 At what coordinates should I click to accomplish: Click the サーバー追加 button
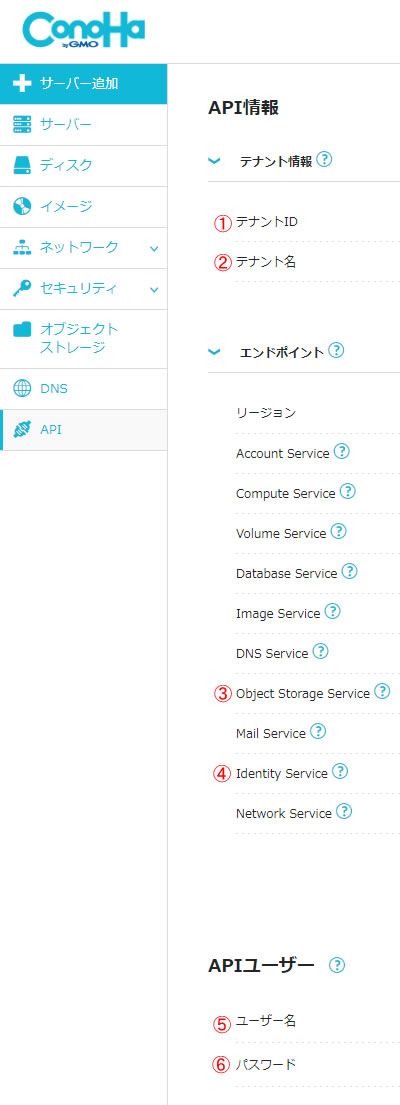point(84,84)
